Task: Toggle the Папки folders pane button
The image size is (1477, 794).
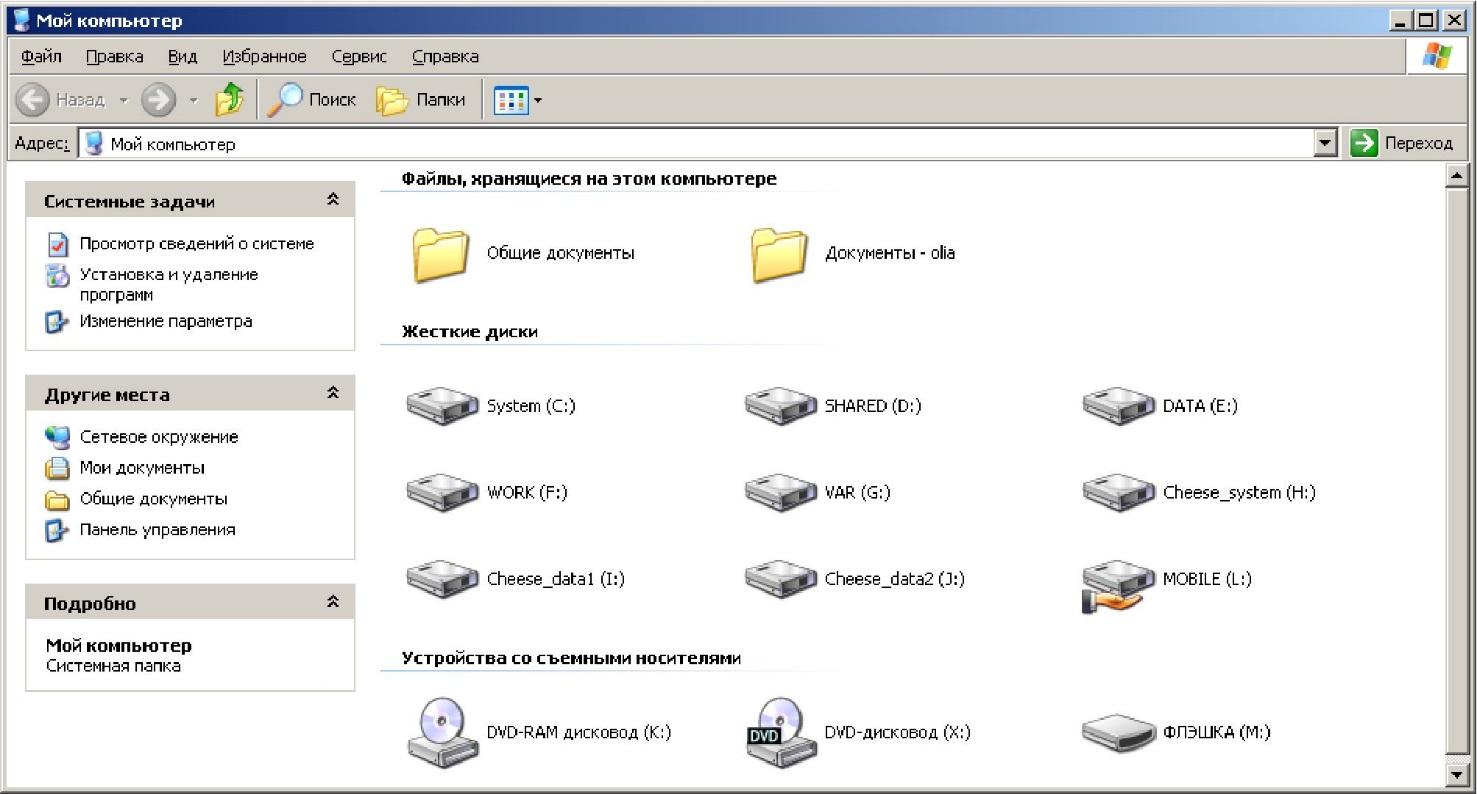Action: (x=421, y=99)
